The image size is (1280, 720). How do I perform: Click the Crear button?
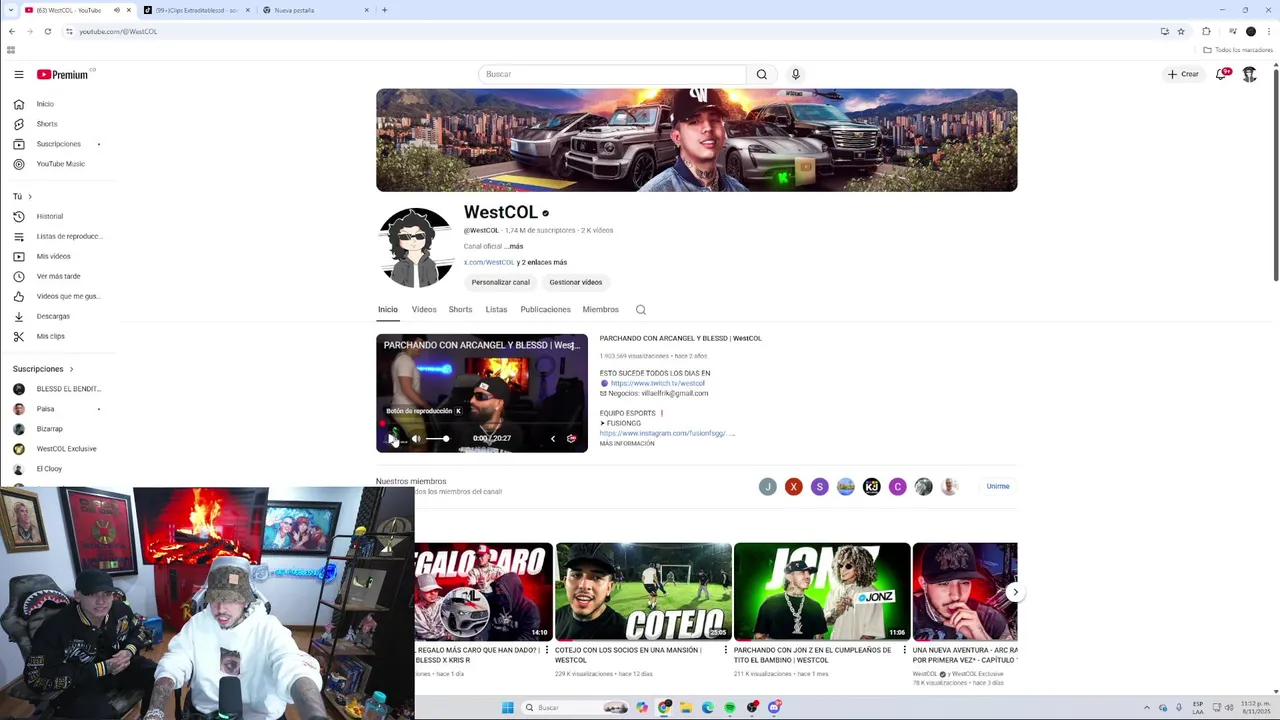coord(1183,74)
